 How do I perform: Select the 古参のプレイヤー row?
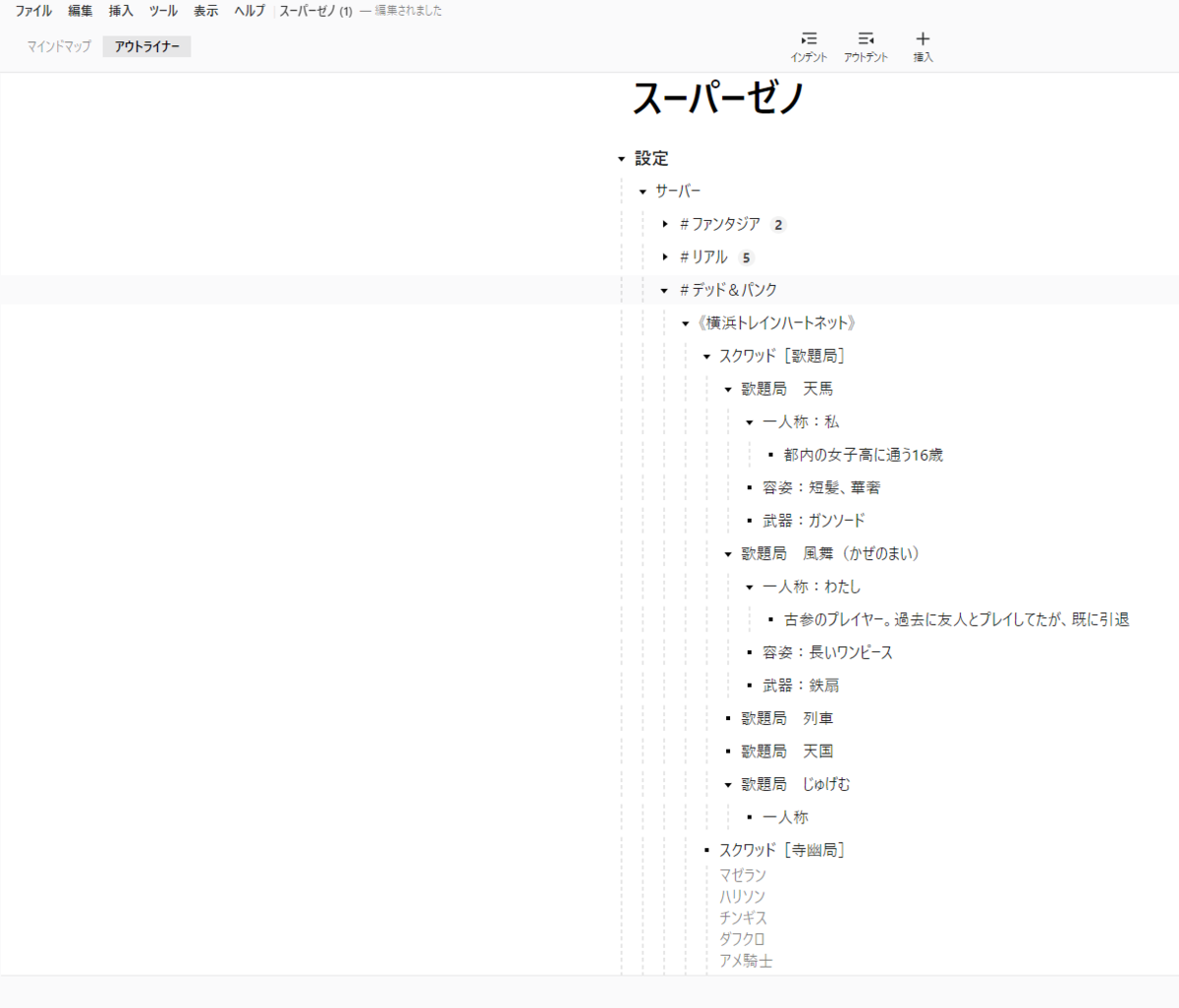click(956, 620)
